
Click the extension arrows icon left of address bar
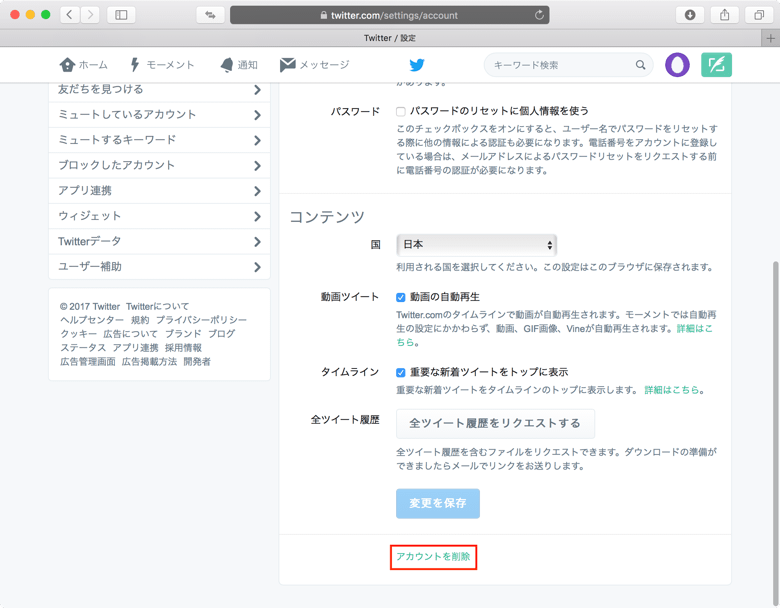pos(210,15)
